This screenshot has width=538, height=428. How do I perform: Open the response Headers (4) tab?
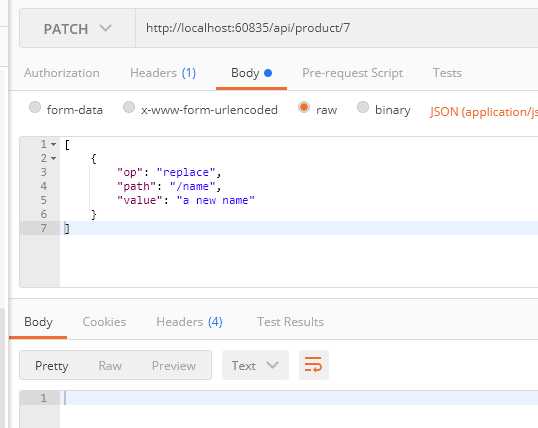(189, 322)
